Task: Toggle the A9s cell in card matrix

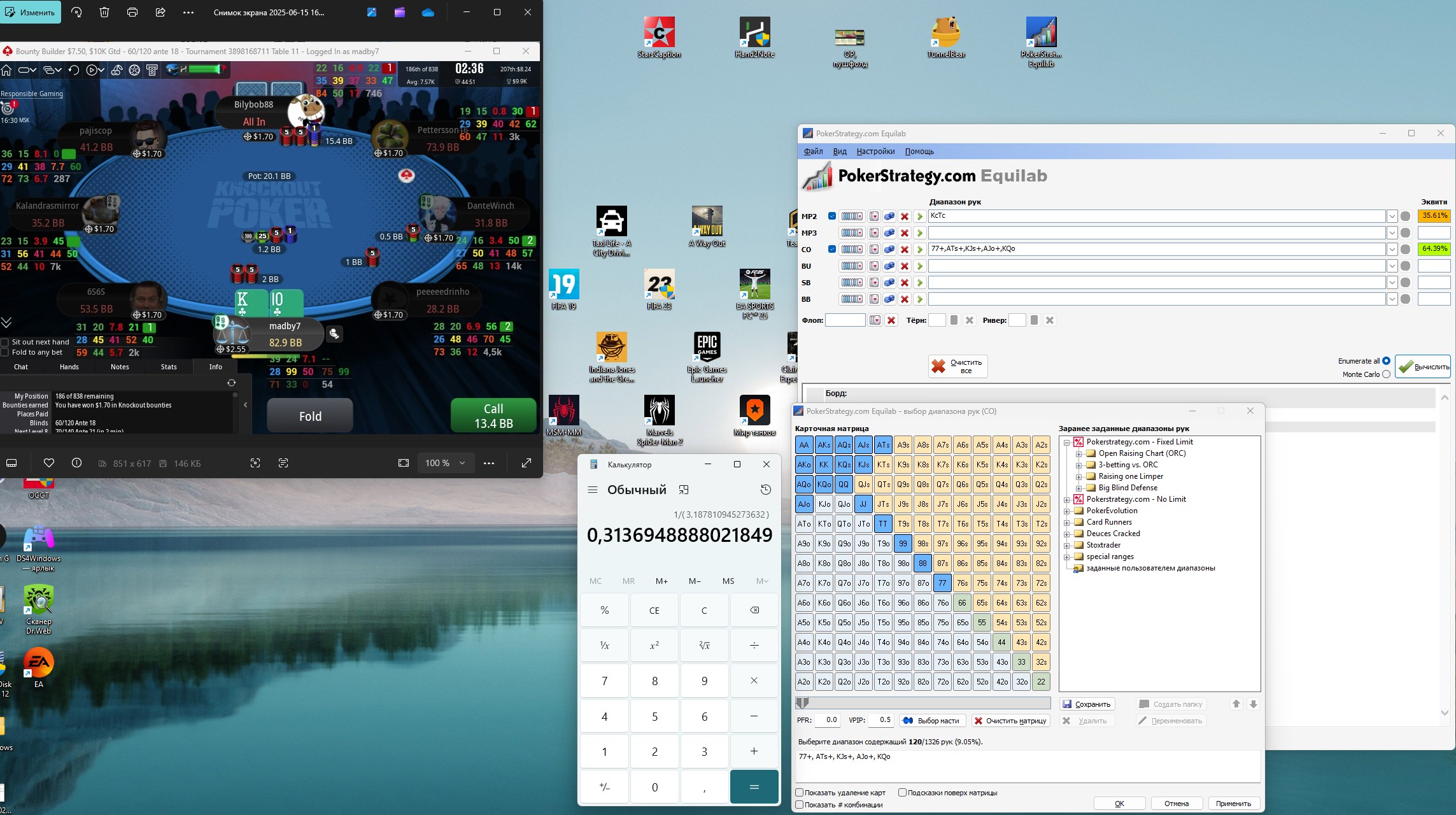Action: (x=903, y=445)
